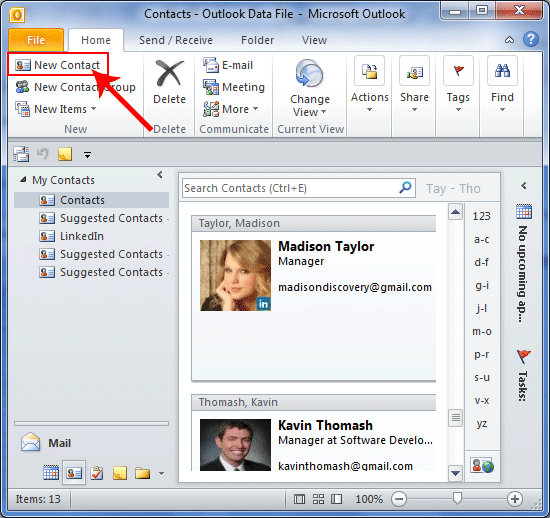
Task: Jump to m-o in contact index
Action: (482, 331)
